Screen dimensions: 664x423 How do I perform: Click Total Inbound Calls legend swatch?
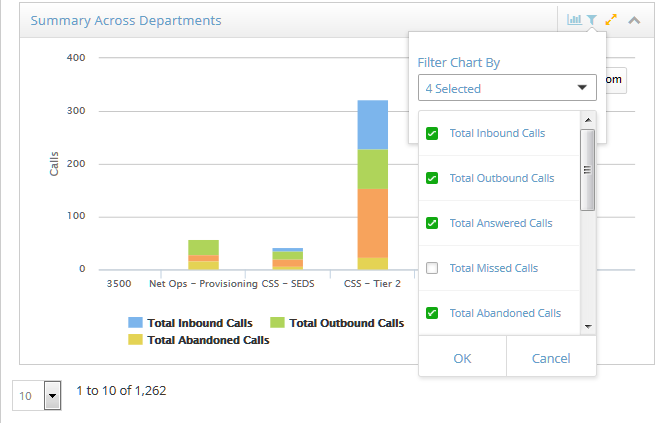(x=135, y=323)
